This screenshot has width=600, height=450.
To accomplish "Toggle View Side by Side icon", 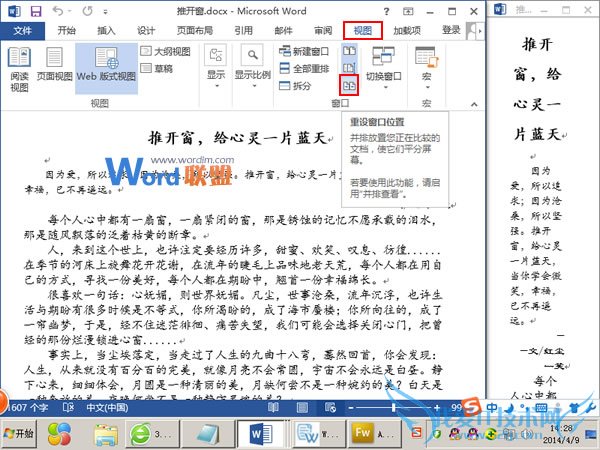I will click(349, 51).
